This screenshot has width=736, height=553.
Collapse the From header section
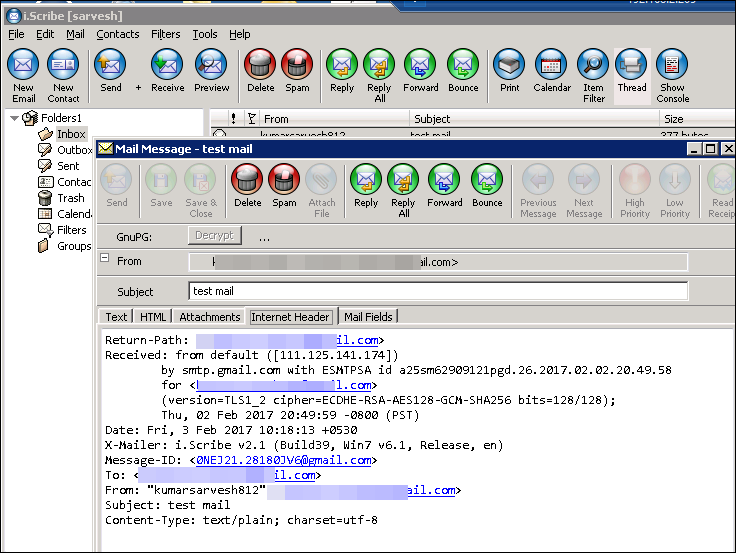pos(105,258)
